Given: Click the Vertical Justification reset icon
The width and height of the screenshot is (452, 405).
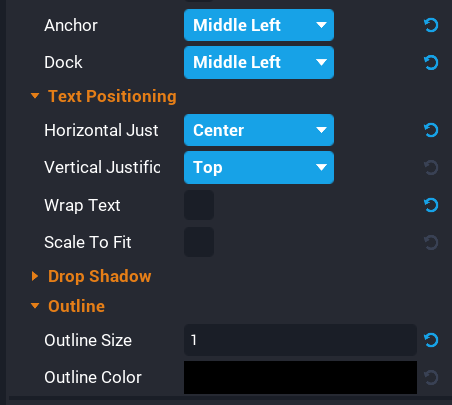Looking at the screenshot, I should [x=431, y=167].
